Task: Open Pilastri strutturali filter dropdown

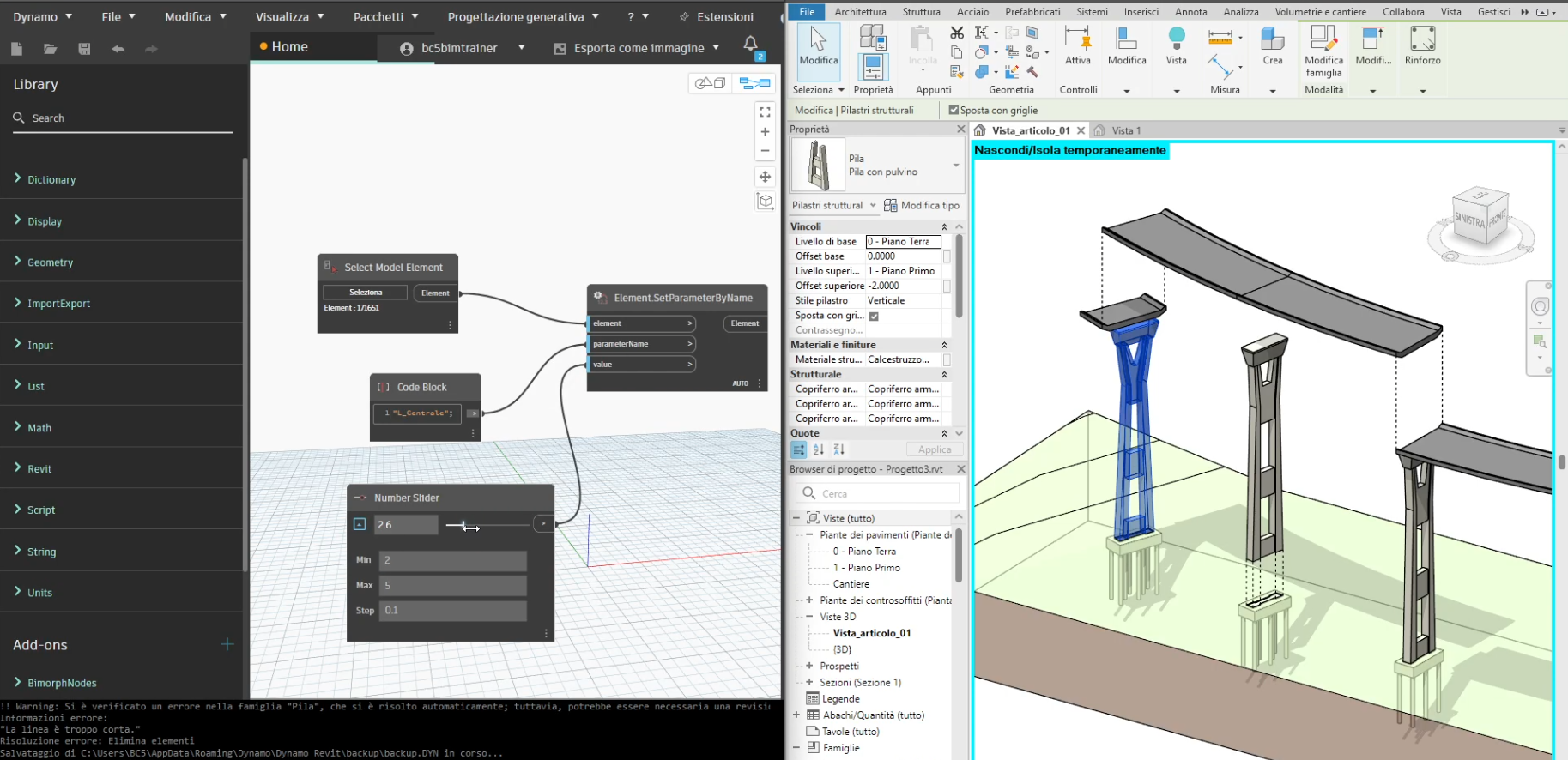Action: coord(873,205)
